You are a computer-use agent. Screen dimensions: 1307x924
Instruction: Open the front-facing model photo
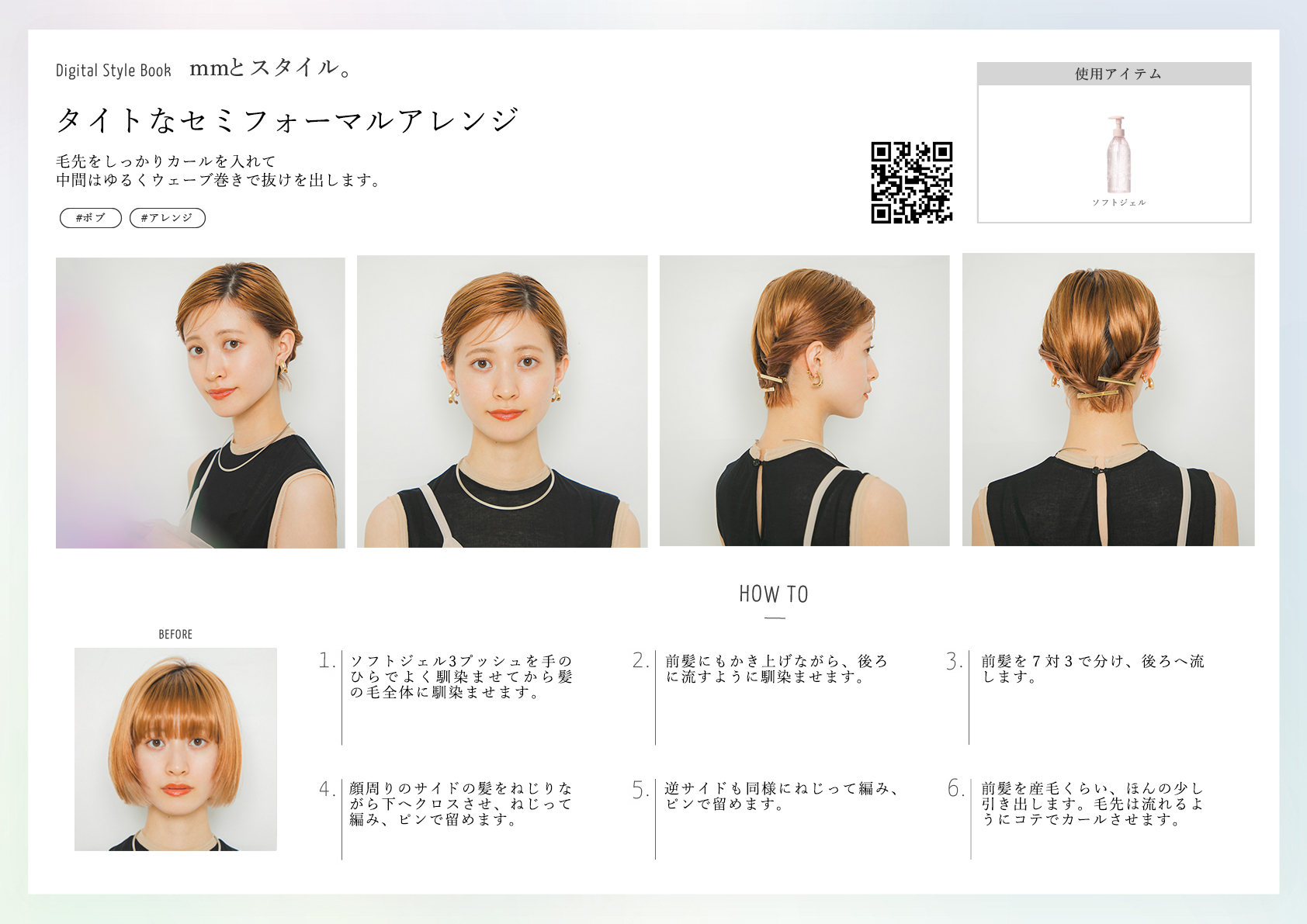pyautogui.click(x=502, y=402)
